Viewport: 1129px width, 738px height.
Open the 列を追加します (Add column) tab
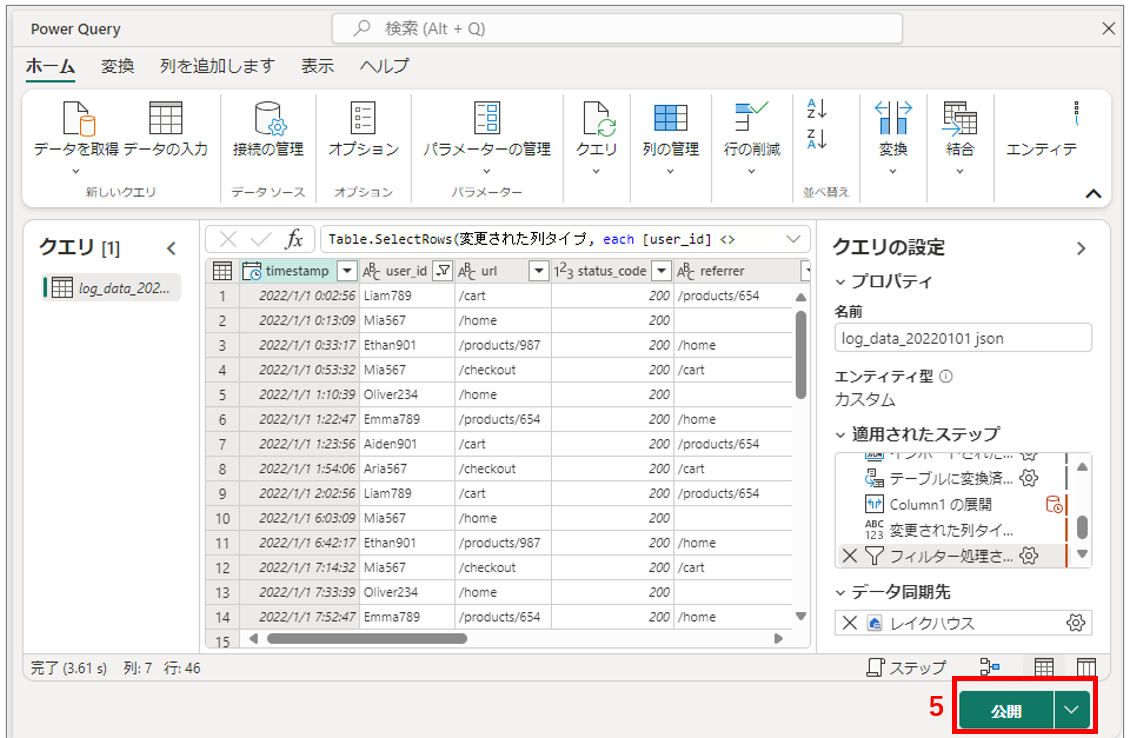[x=217, y=66]
